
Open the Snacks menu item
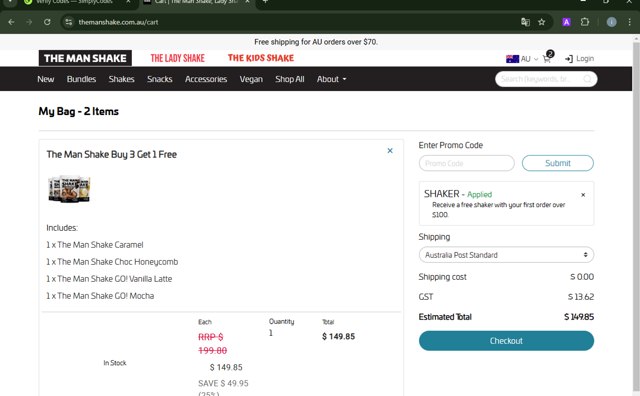click(160, 79)
